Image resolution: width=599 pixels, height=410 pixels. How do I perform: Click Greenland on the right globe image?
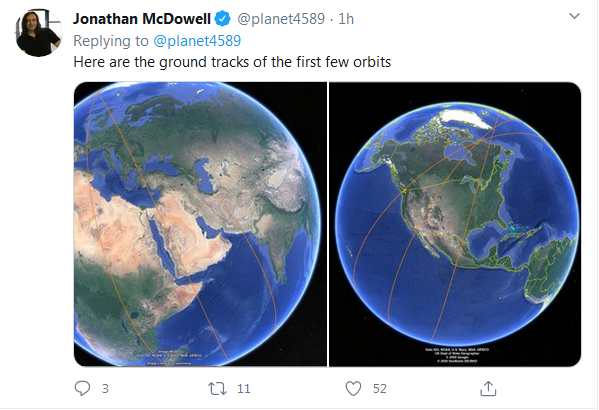tap(464, 117)
